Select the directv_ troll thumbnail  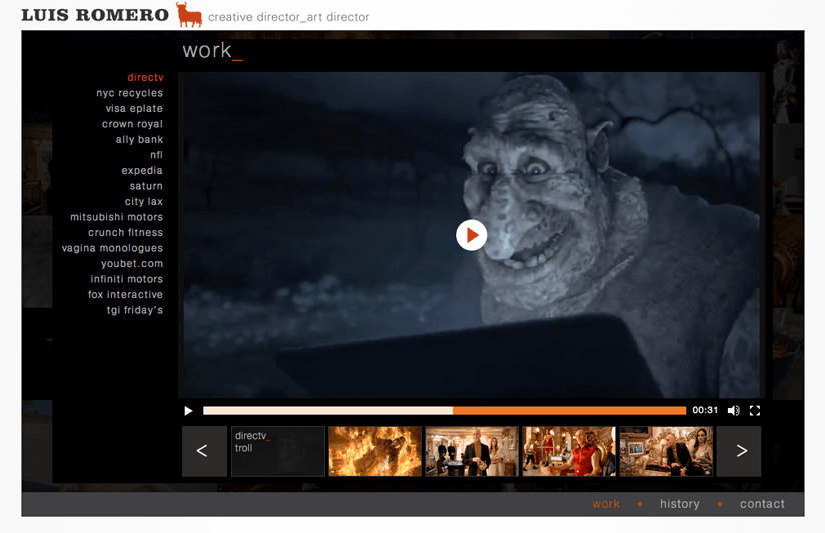(x=278, y=451)
